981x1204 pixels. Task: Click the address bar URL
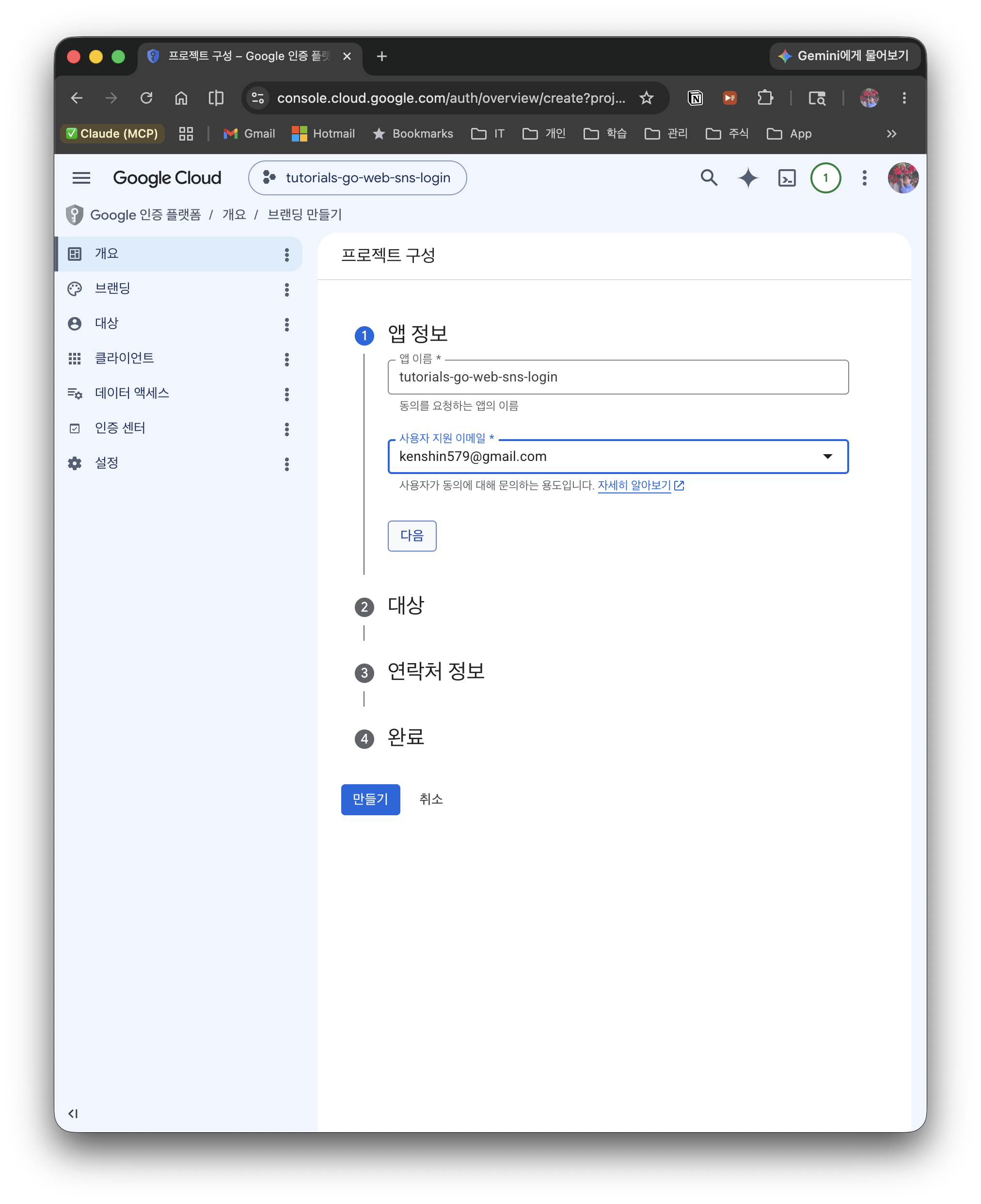coord(451,98)
